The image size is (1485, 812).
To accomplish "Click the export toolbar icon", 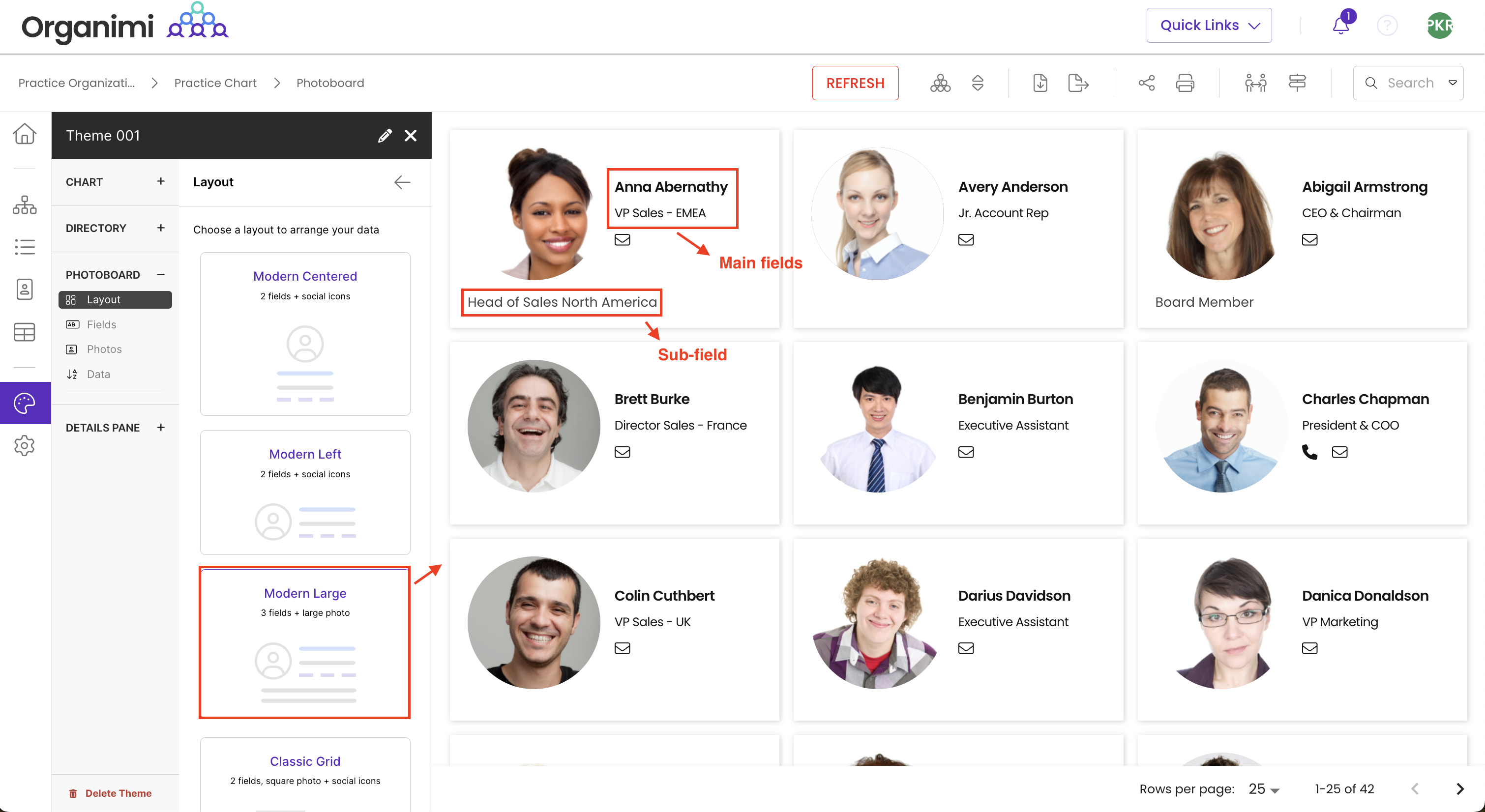I will tap(1078, 83).
